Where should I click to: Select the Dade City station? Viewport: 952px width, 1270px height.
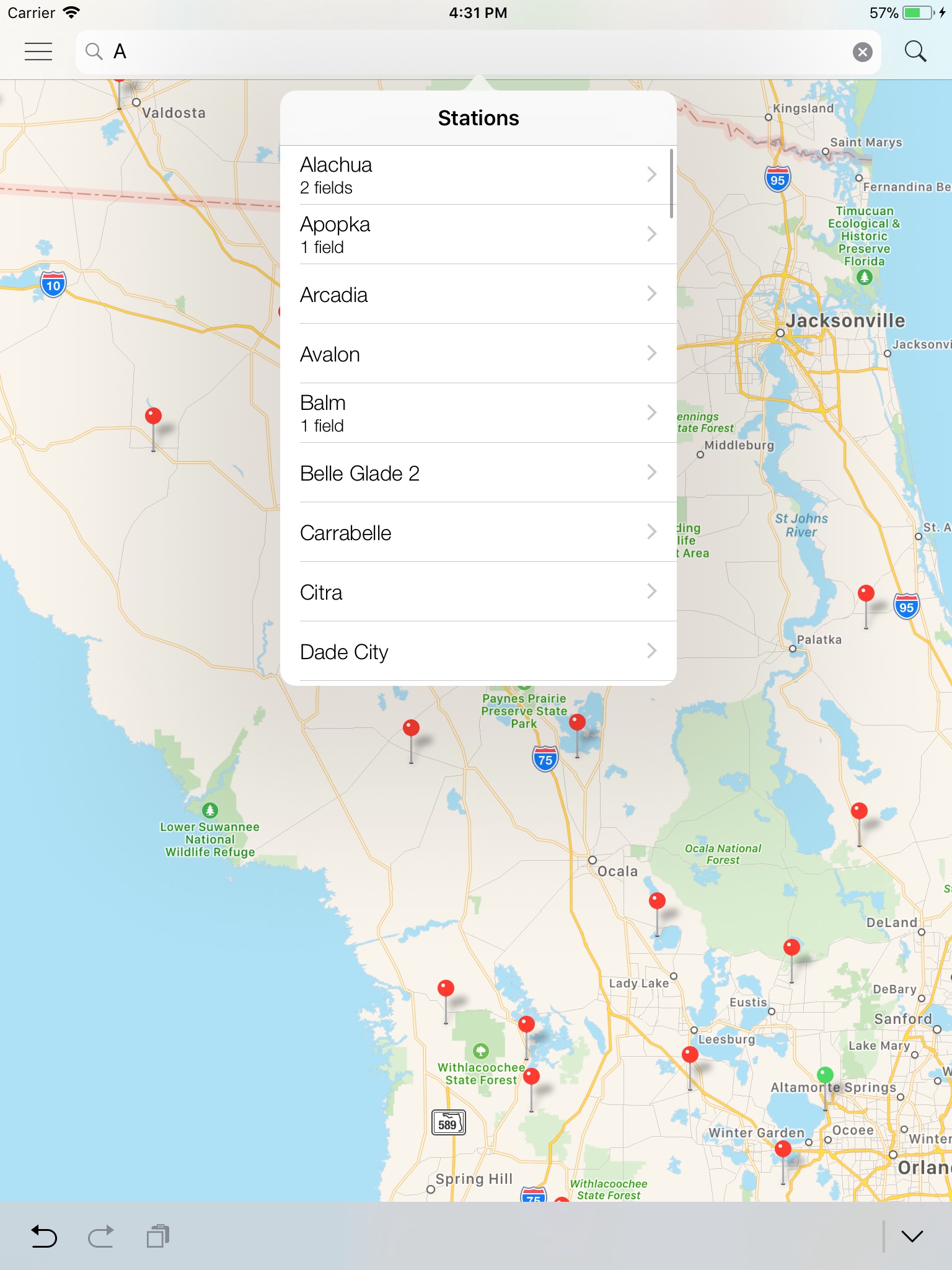click(x=478, y=651)
